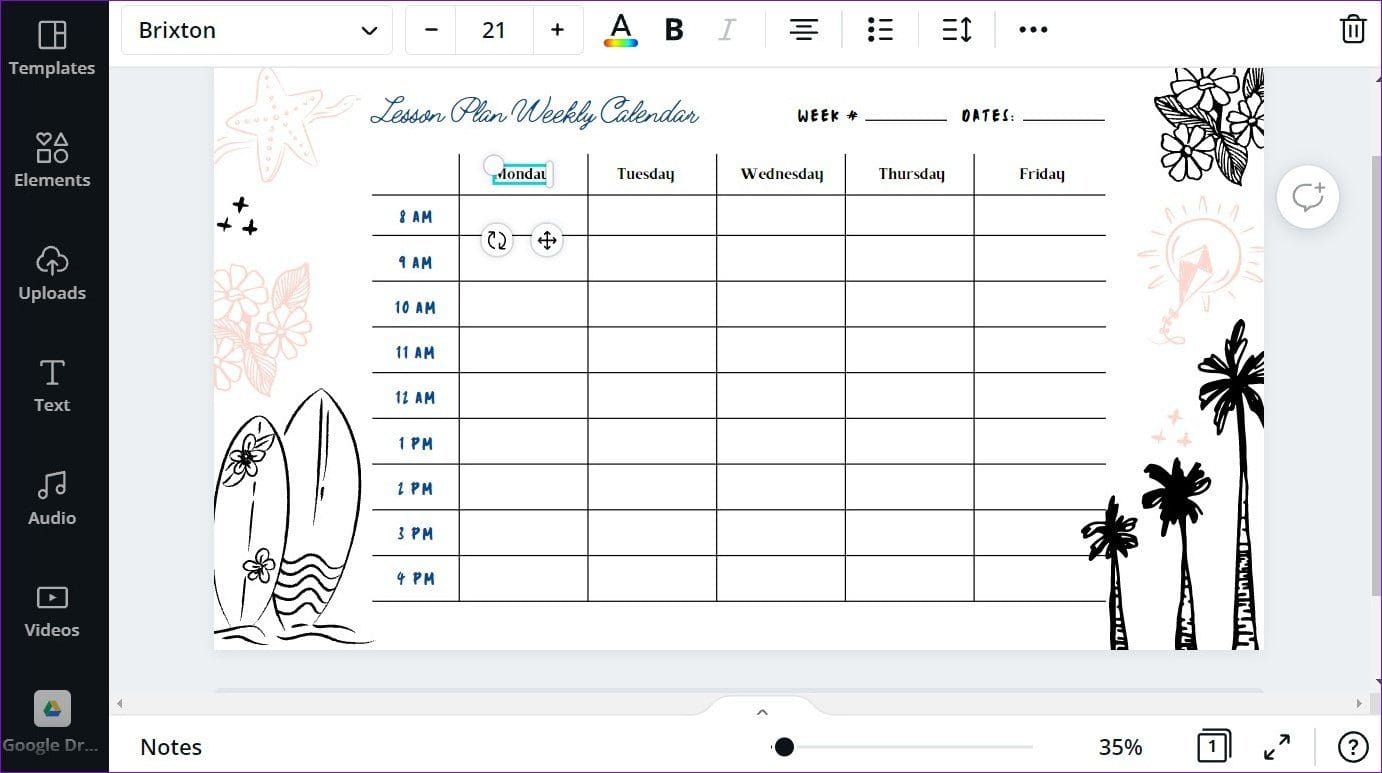Select the Lesson Plan Weekly Calendar title
Image resolution: width=1382 pixels, height=773 pixels.
(x=534, y=113)
